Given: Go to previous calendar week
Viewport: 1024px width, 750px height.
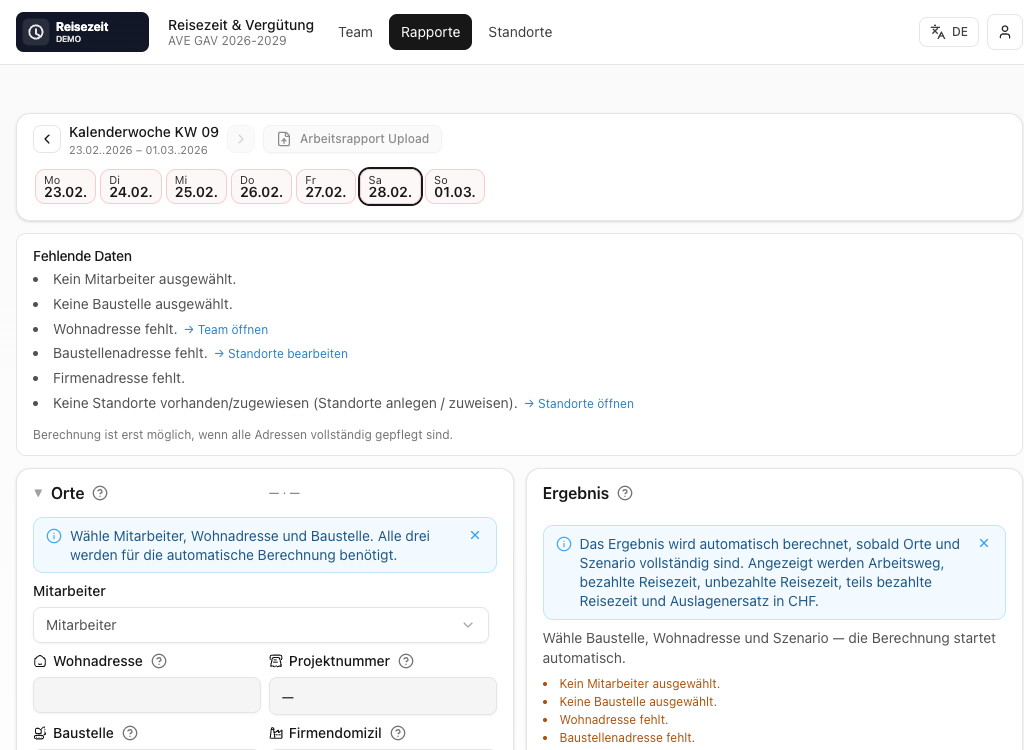Looking at the screenshot, I should [47, 139].
